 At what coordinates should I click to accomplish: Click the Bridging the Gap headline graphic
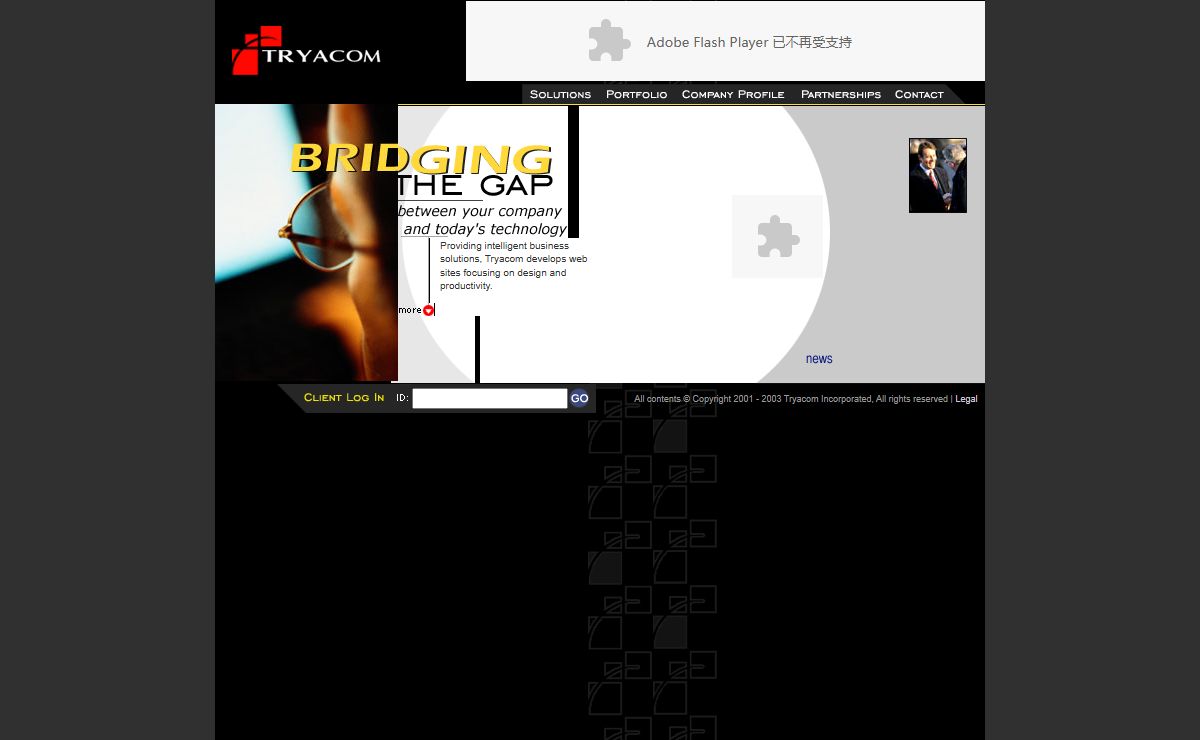(x=421, y=170)
